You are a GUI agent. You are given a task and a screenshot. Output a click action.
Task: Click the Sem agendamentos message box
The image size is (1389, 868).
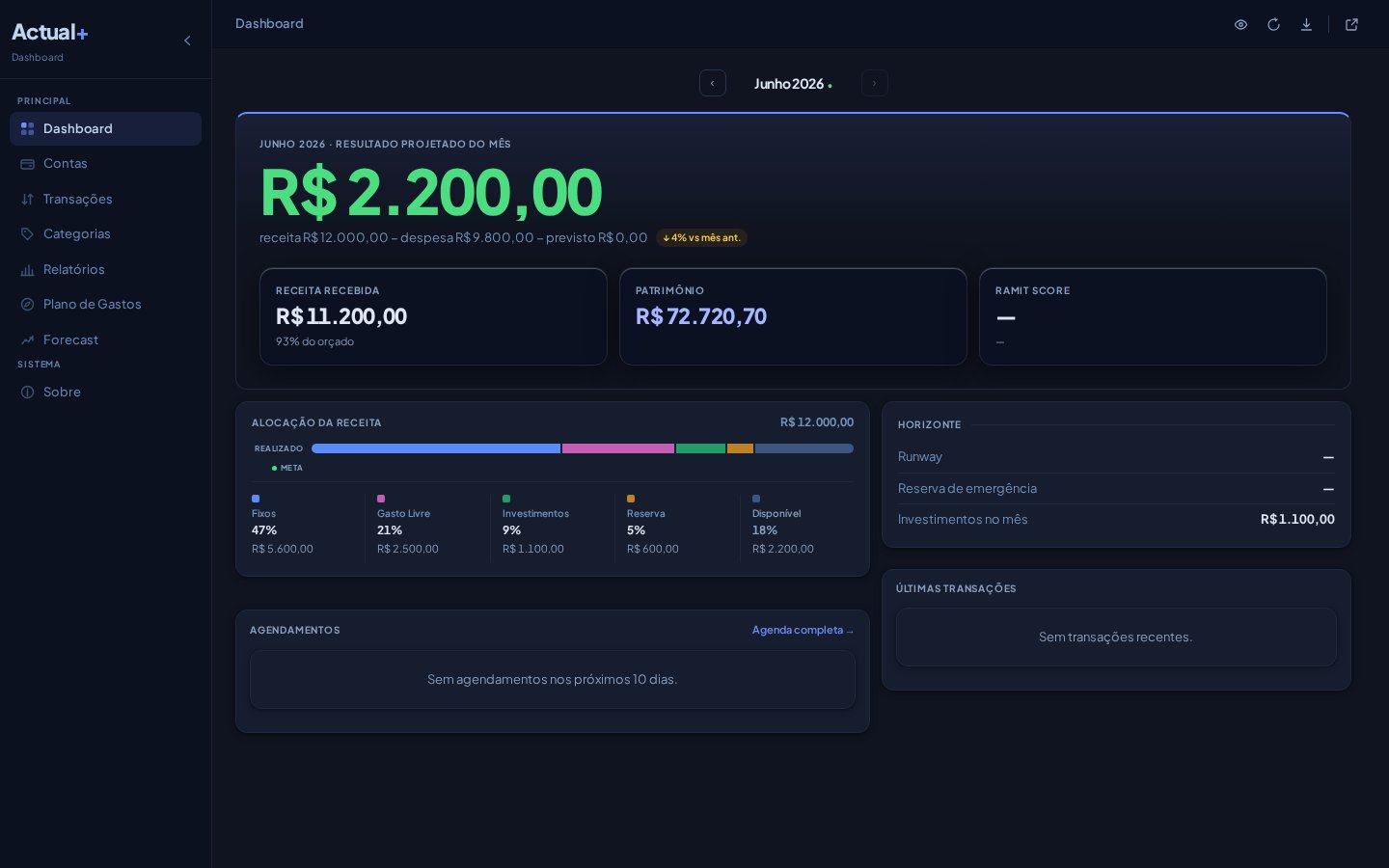click(x=553, y=680)
